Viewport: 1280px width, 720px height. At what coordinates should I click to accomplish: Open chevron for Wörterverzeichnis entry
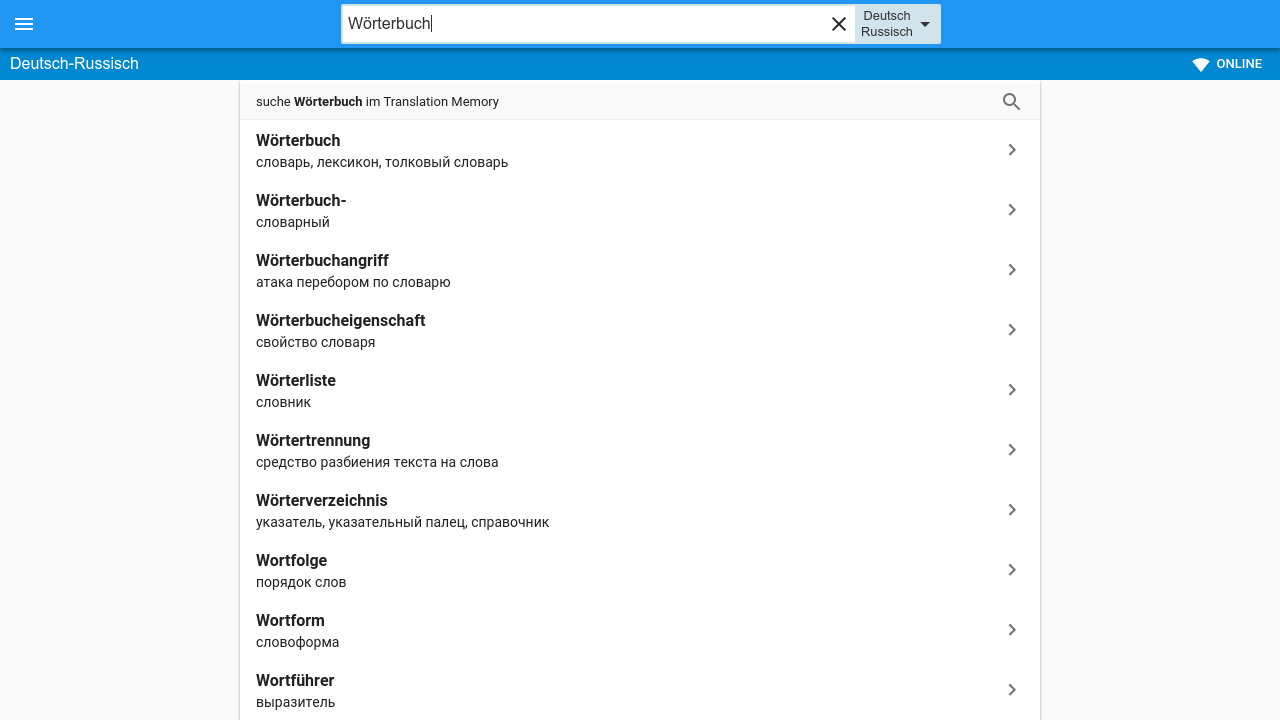(1012, 510)
